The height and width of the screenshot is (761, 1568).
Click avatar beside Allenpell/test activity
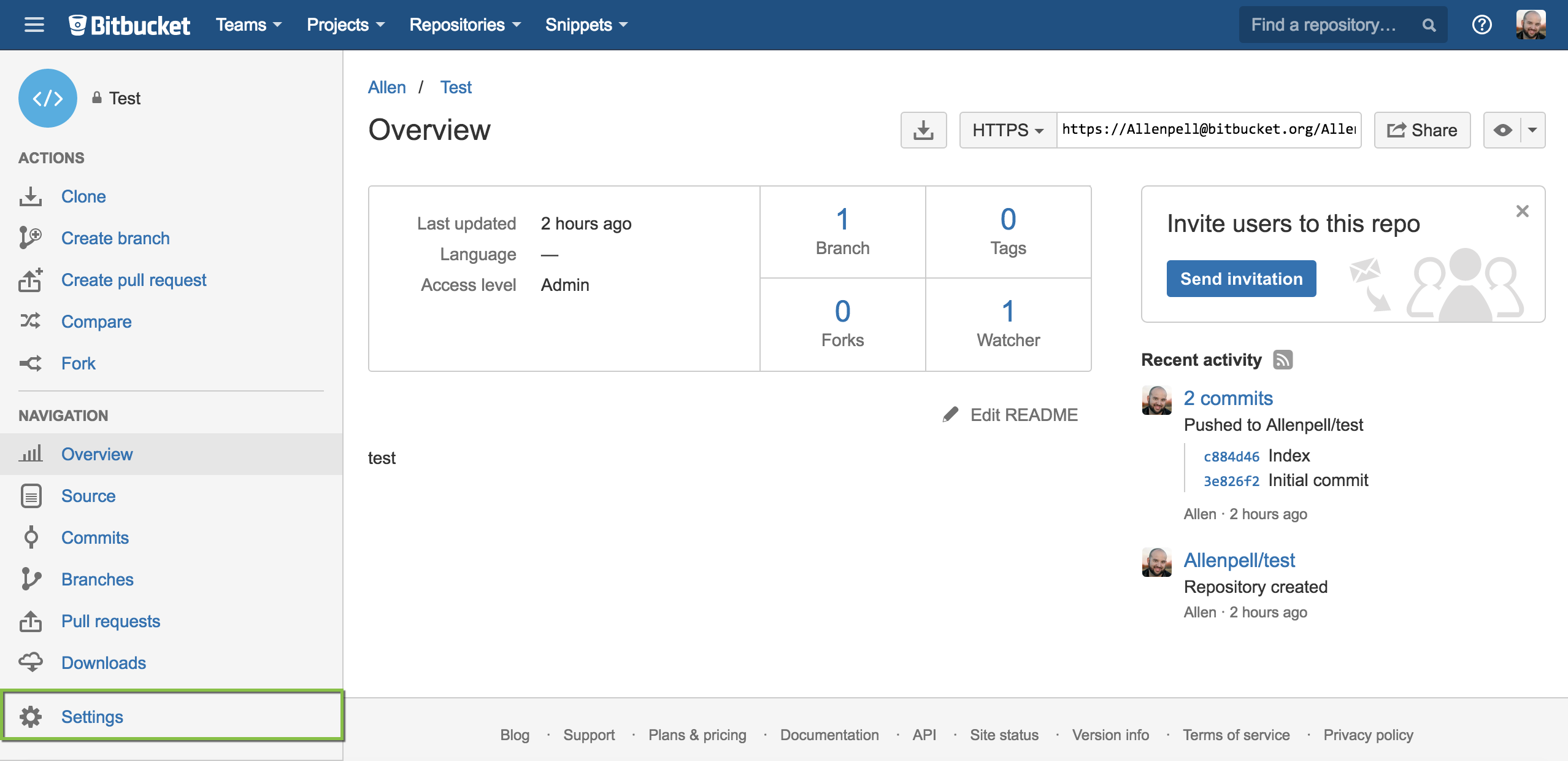[1157, 562]
